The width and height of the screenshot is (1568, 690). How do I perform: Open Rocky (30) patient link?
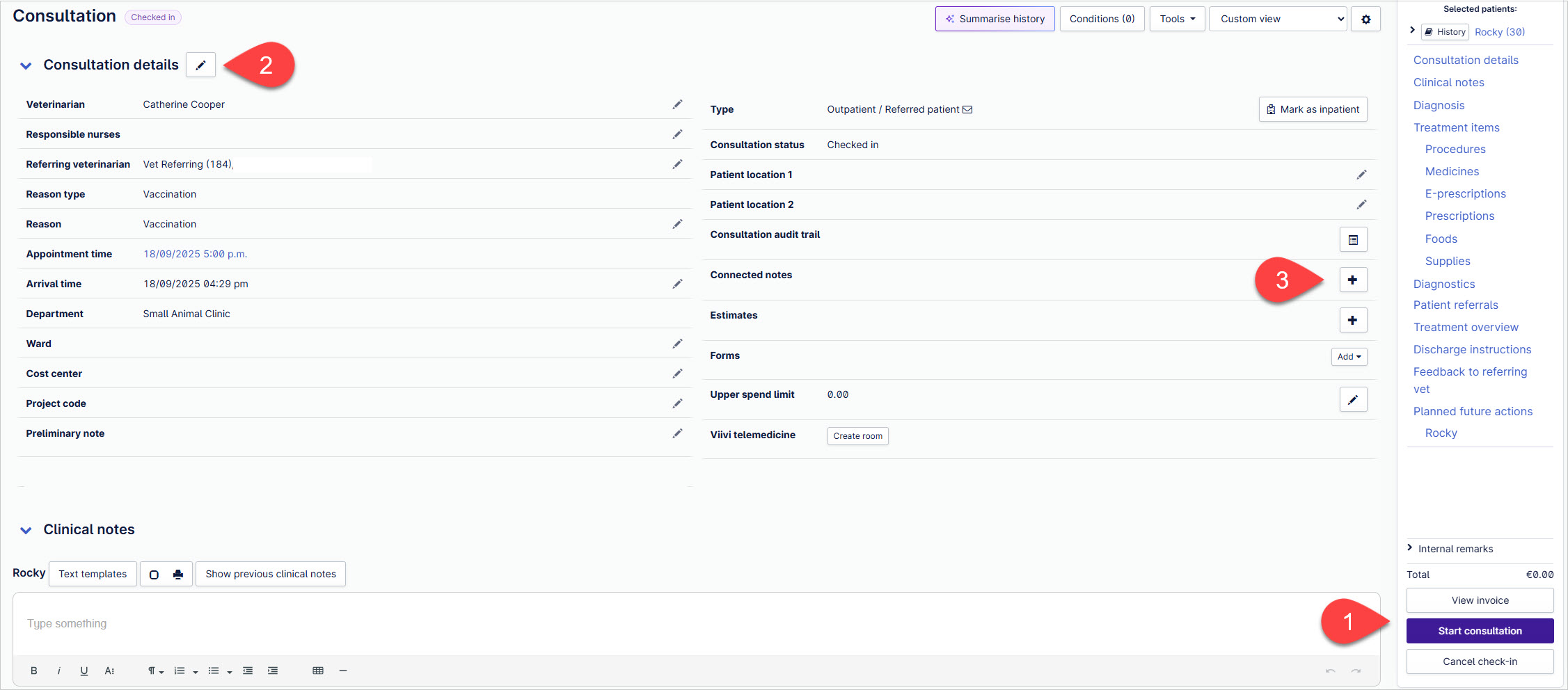pos(1499,32)
